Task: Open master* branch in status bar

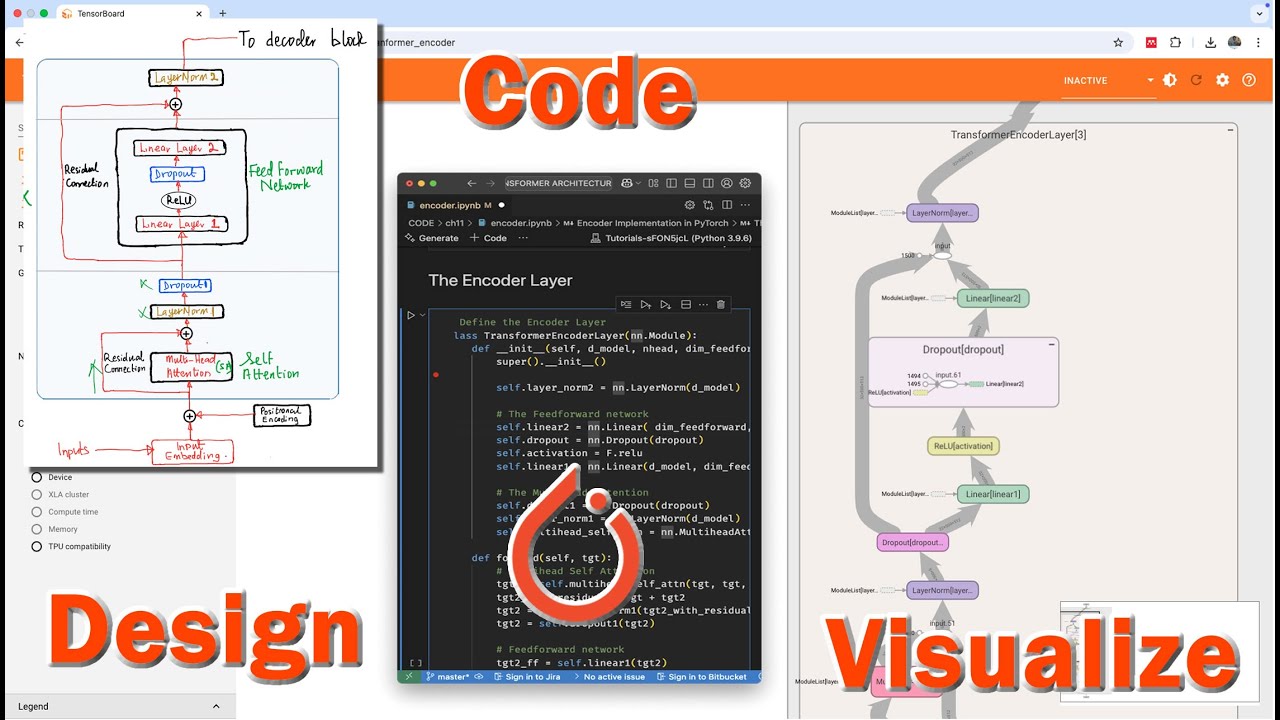Action: pos(447,677)
